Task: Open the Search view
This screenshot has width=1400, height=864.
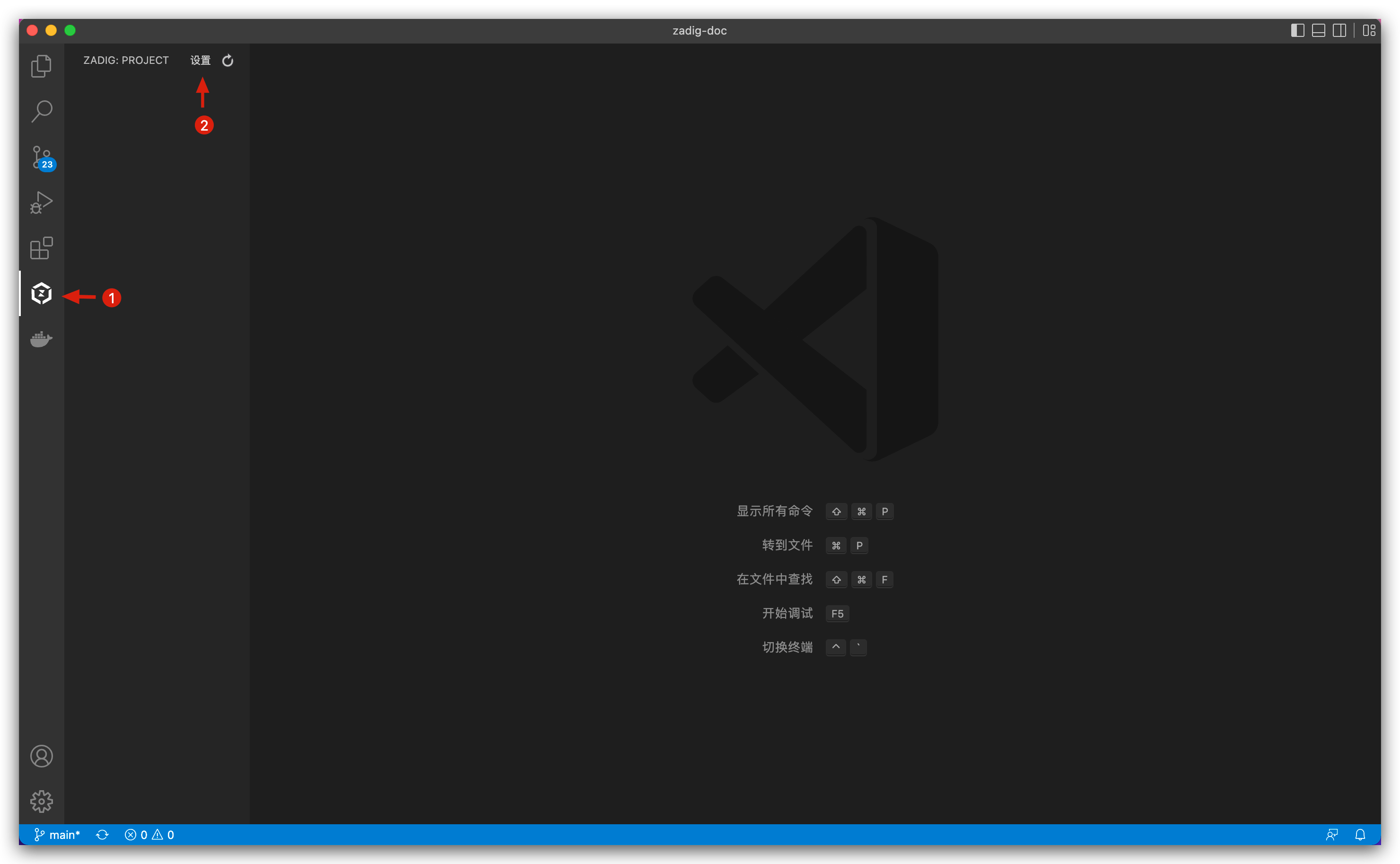Action: click(x=41, y=111)
